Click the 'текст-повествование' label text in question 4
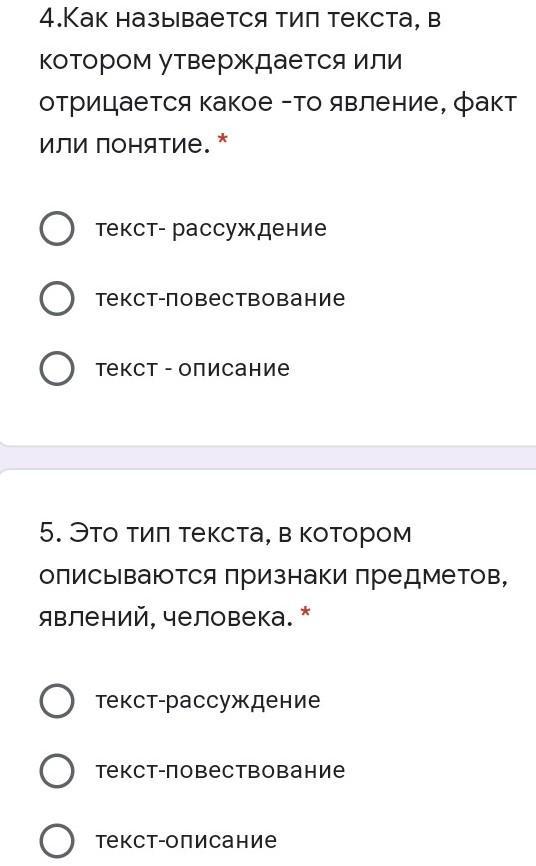Viewport: 536px width, 866px height. pyautogui.click(x=220, y=298)
